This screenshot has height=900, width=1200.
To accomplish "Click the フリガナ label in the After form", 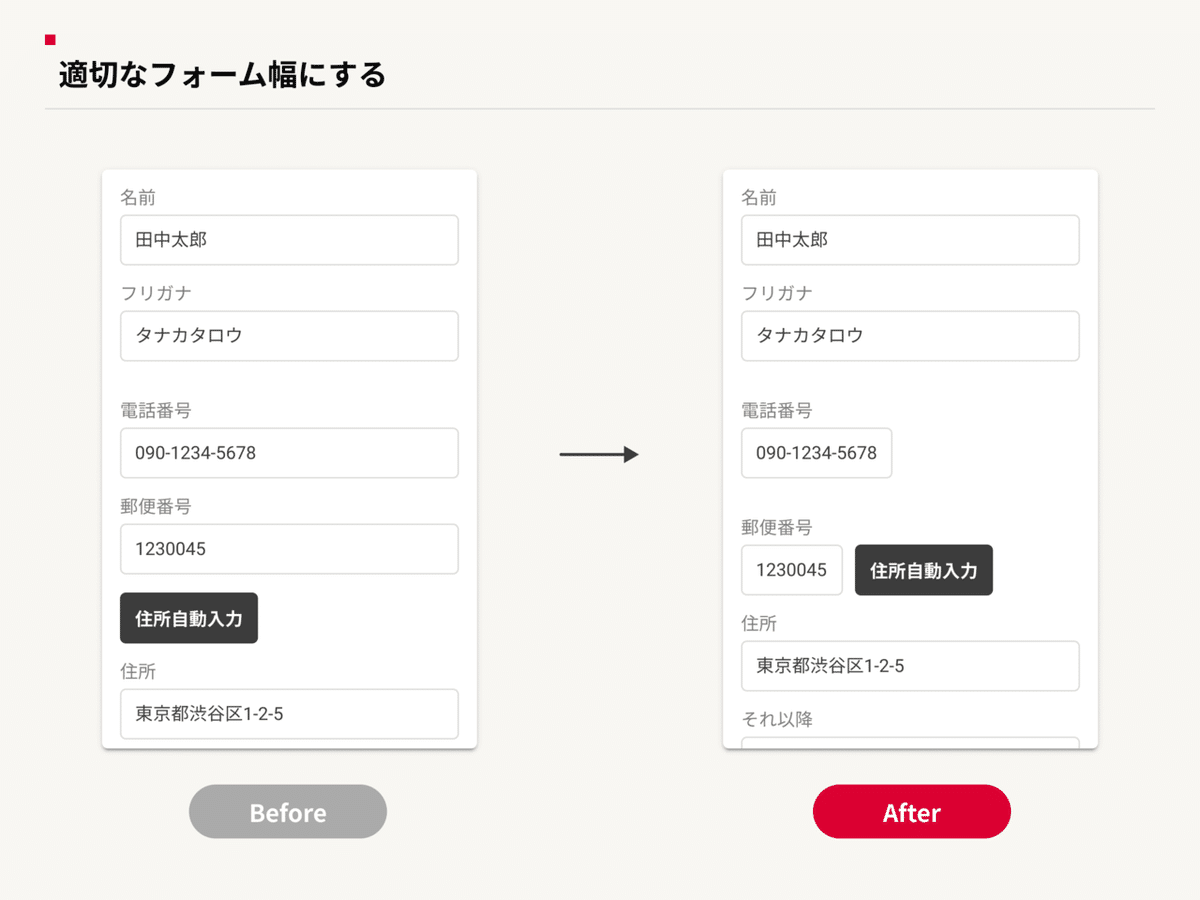I will click(x=777, y=293).
